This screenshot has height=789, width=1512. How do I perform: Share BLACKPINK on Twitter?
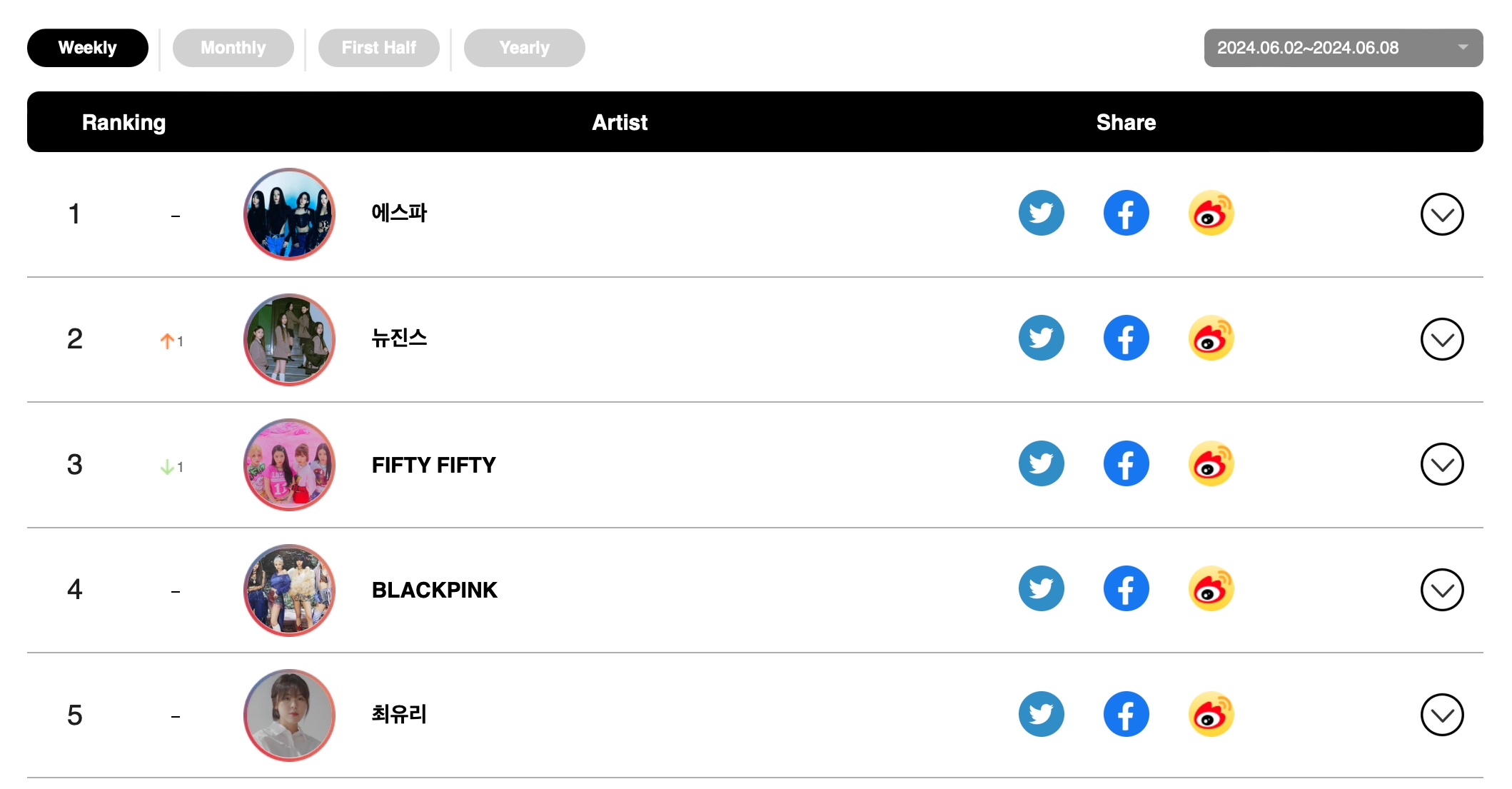[x=1041, y=588]
